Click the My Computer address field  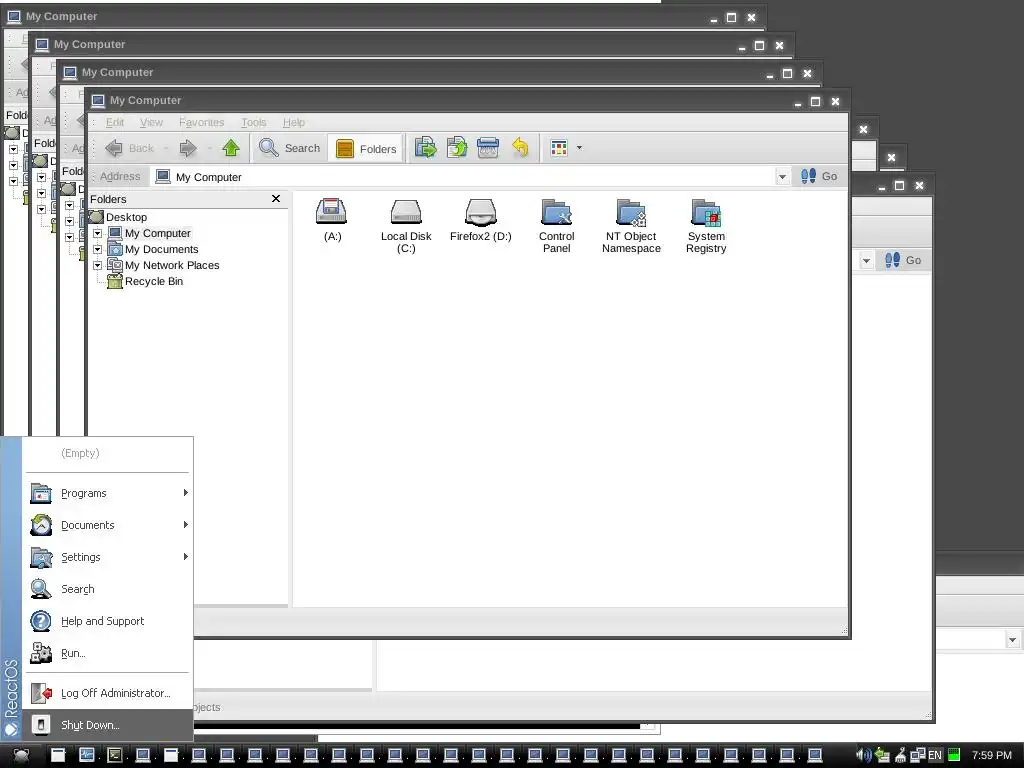point(462,177)
